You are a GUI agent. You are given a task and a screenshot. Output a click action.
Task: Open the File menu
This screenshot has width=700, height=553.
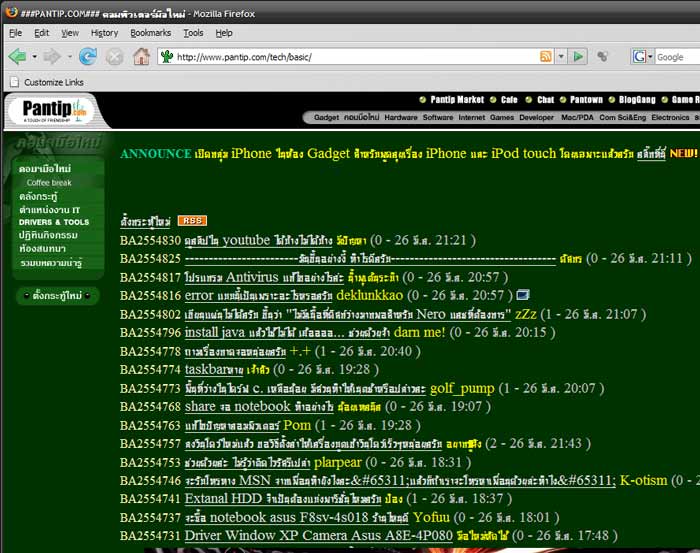(x=16, y=33)
